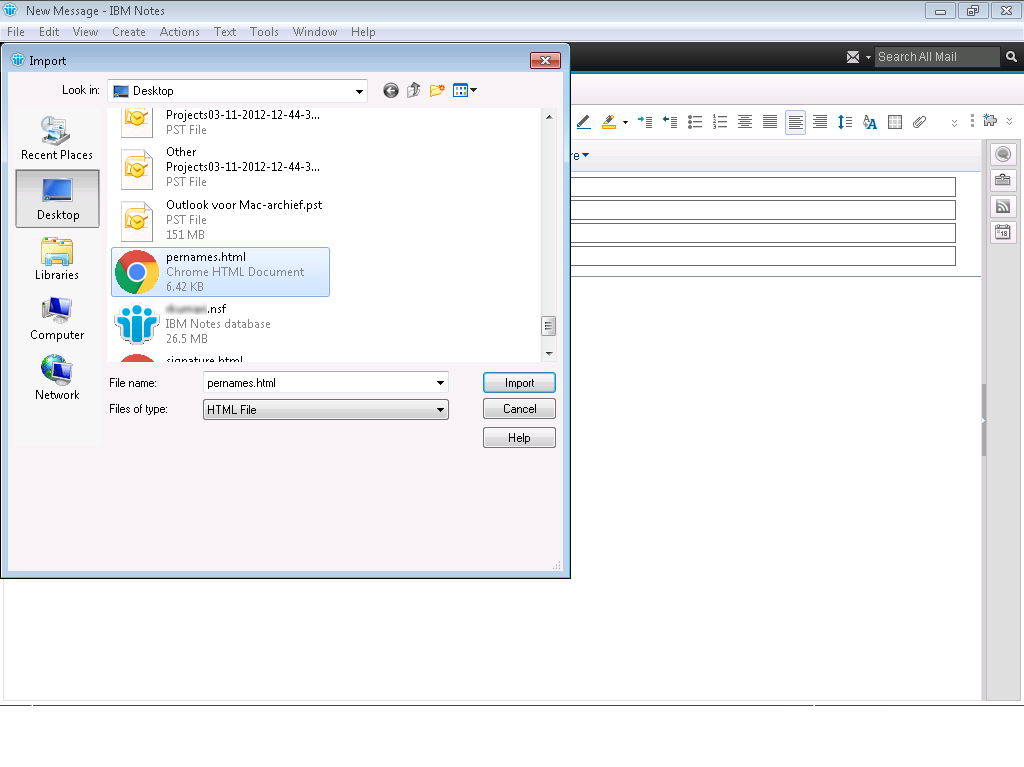Click the file list scroll-down arrow
This screenshot has width=1024, height=767.
549,353
